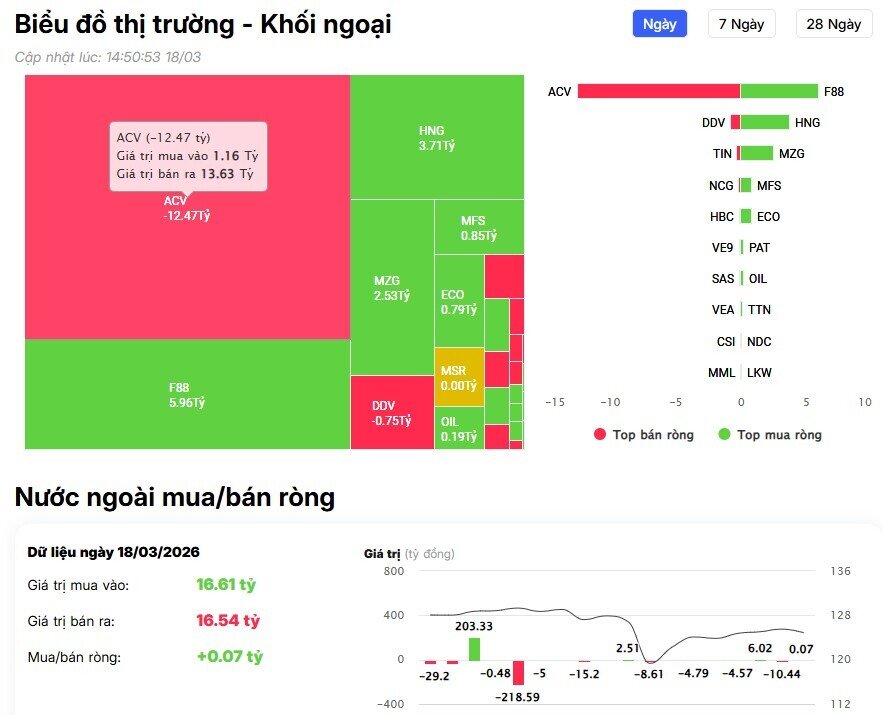
Task: Select the MZG treemap tile
Action: [391, 288]
